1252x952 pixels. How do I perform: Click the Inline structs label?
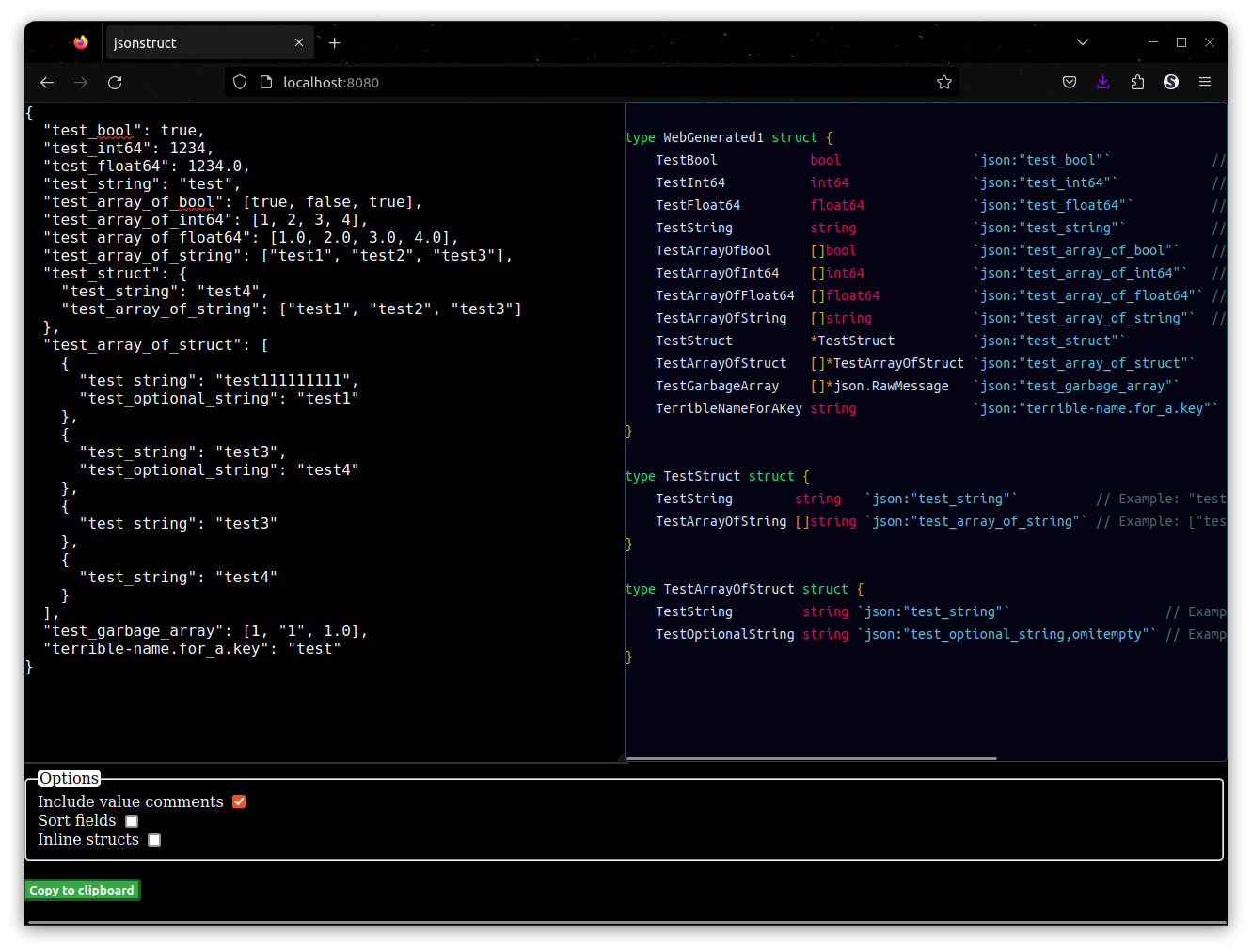(x=88, y=840)
